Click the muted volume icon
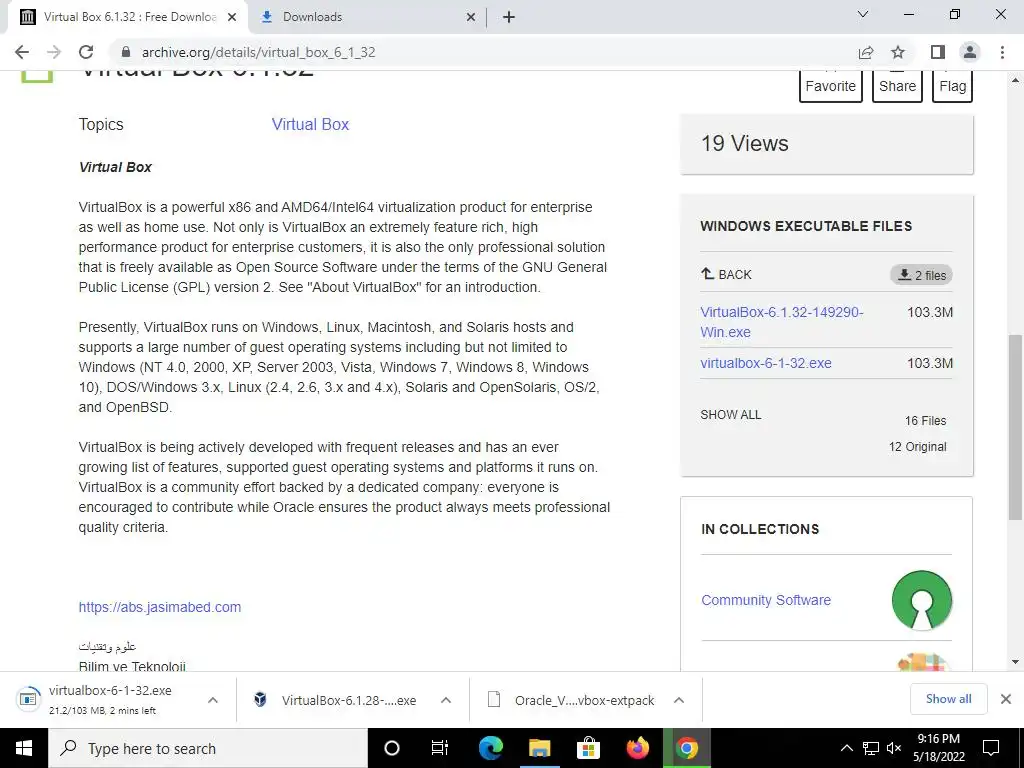The height and width of the screenshot is (768, 1024). pyautogui.click(x=894, y=748)
